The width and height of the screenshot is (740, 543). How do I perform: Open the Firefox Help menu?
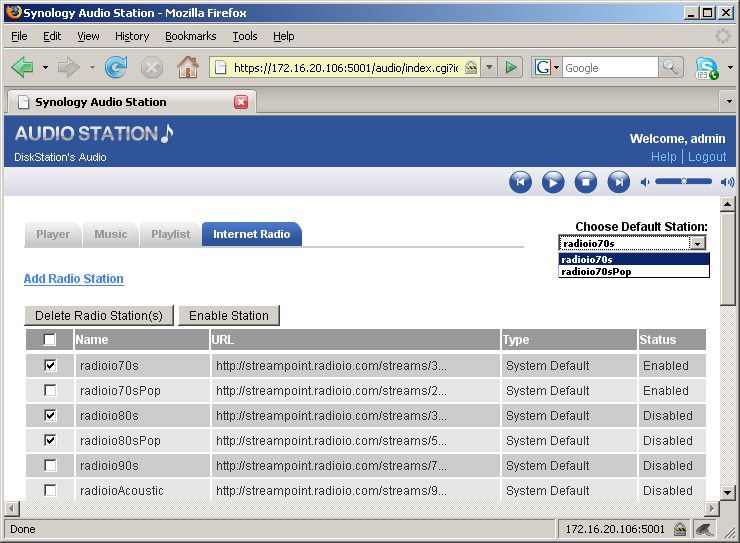click(x=283, y=36)
